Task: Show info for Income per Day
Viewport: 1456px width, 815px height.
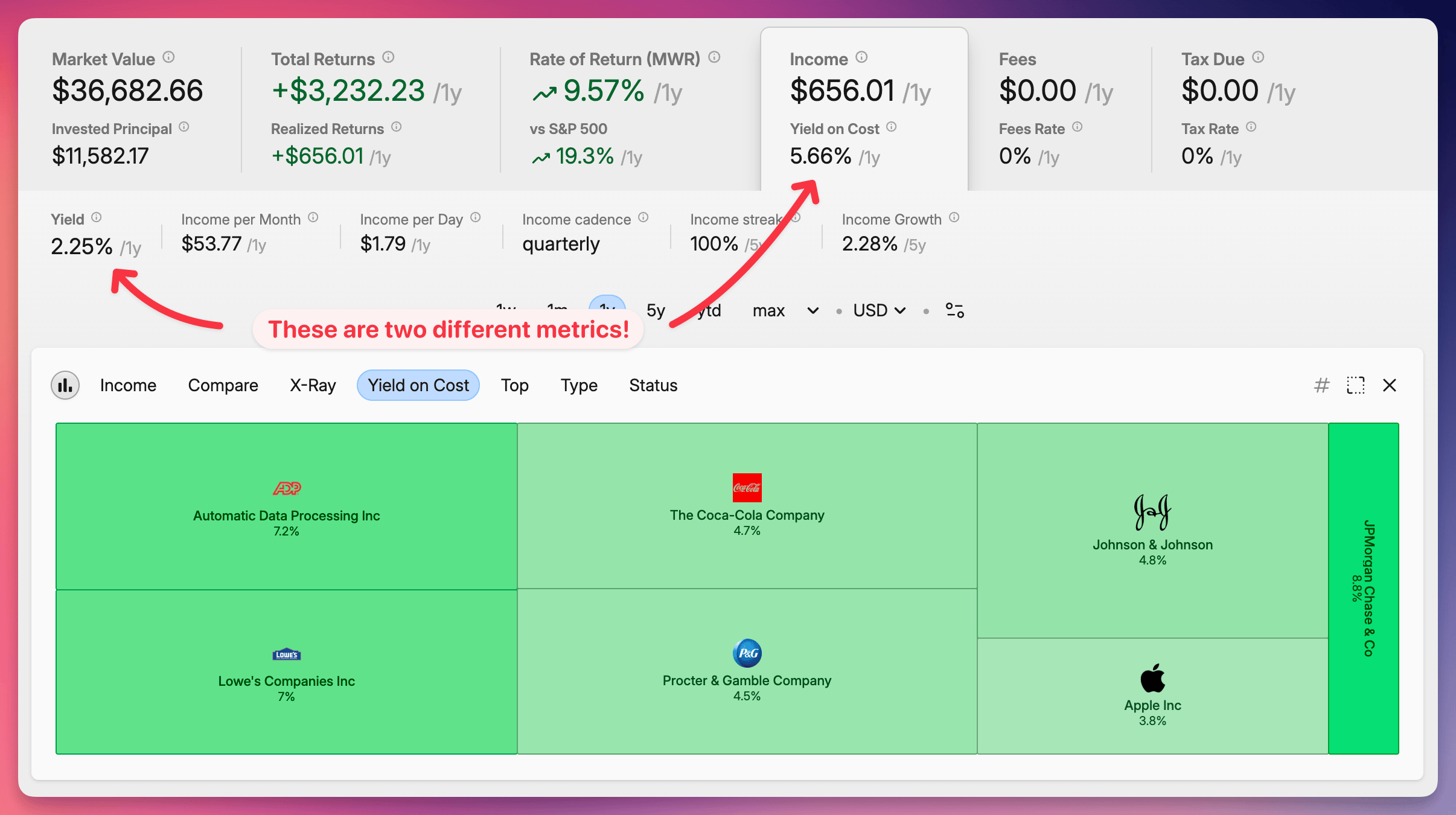Action: pyautogui.click(x=476, y=217)
